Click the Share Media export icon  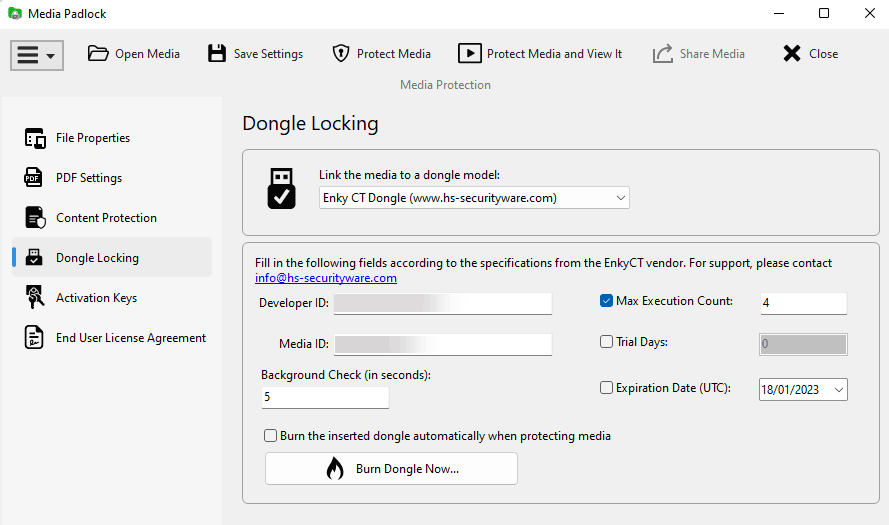662,53
